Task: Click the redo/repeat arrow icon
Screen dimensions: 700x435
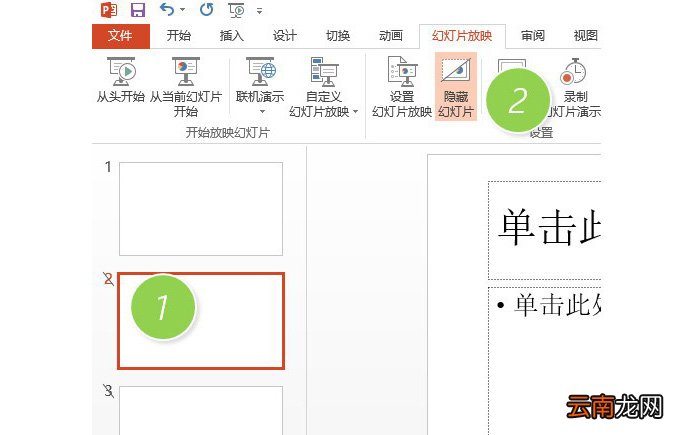Action: click(207, 9)
